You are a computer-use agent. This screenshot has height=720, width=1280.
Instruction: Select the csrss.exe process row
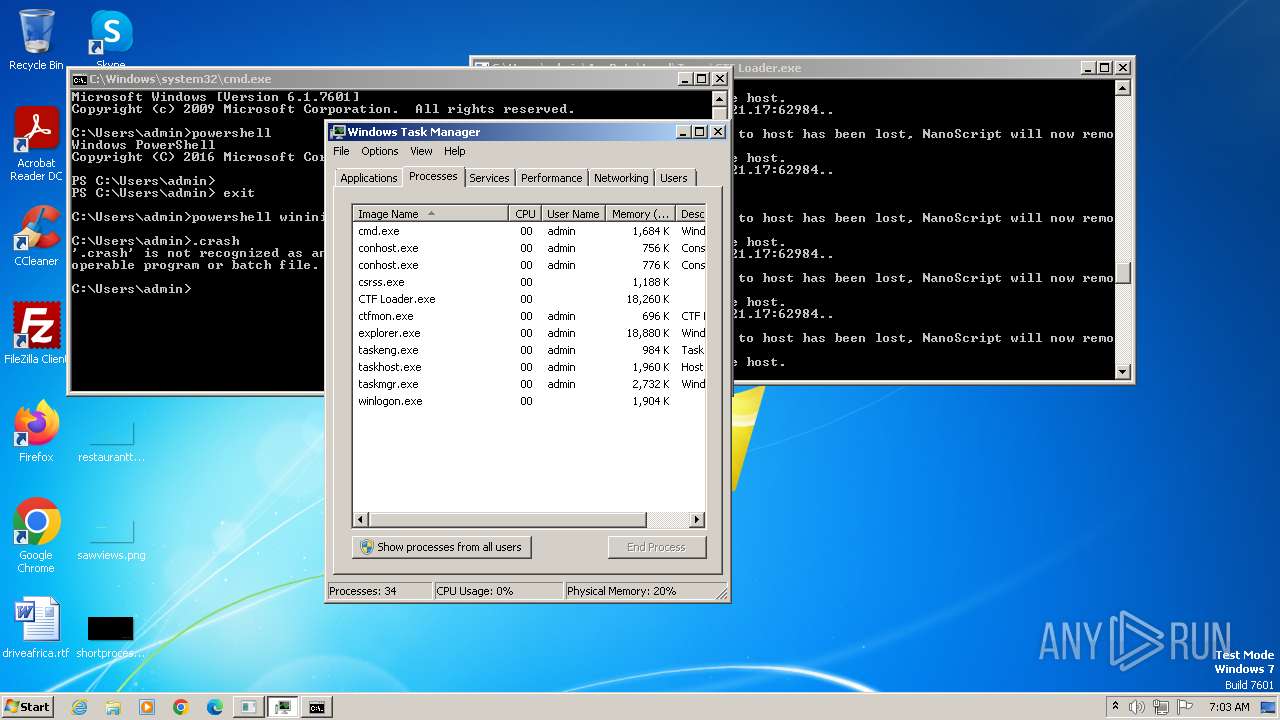point(529,282)
